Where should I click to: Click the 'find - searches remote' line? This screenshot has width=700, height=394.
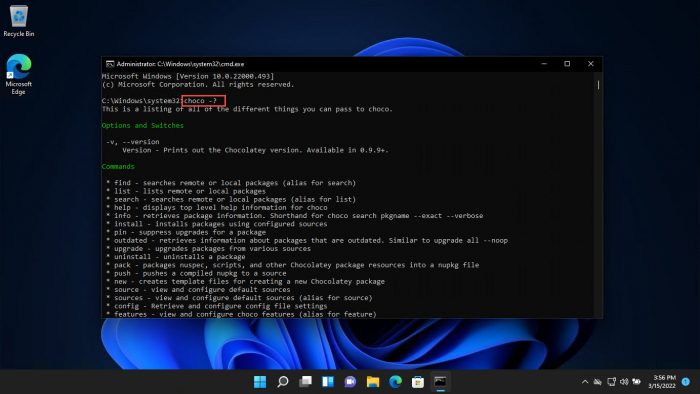[x=231, y=183]
